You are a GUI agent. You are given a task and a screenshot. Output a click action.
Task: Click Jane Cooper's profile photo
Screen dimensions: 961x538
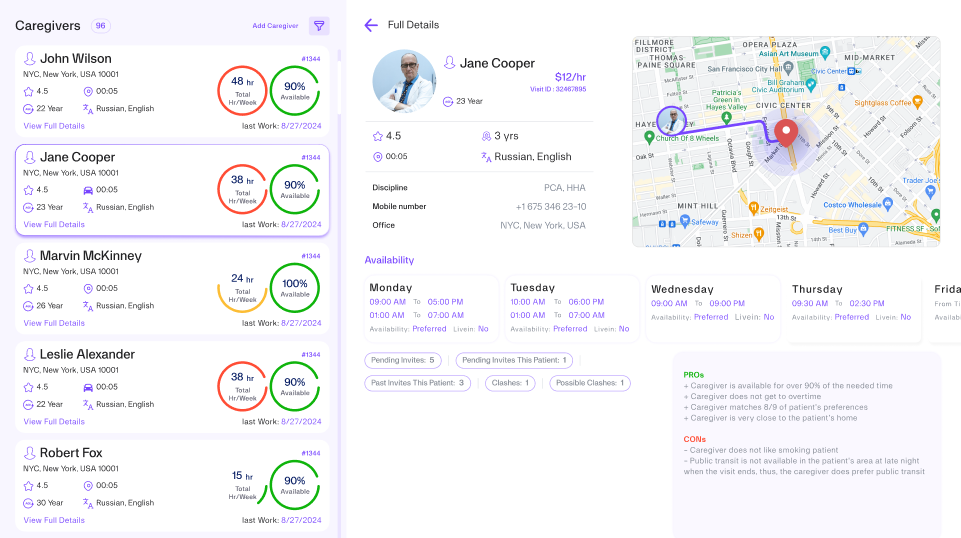[x=404, y=81]
